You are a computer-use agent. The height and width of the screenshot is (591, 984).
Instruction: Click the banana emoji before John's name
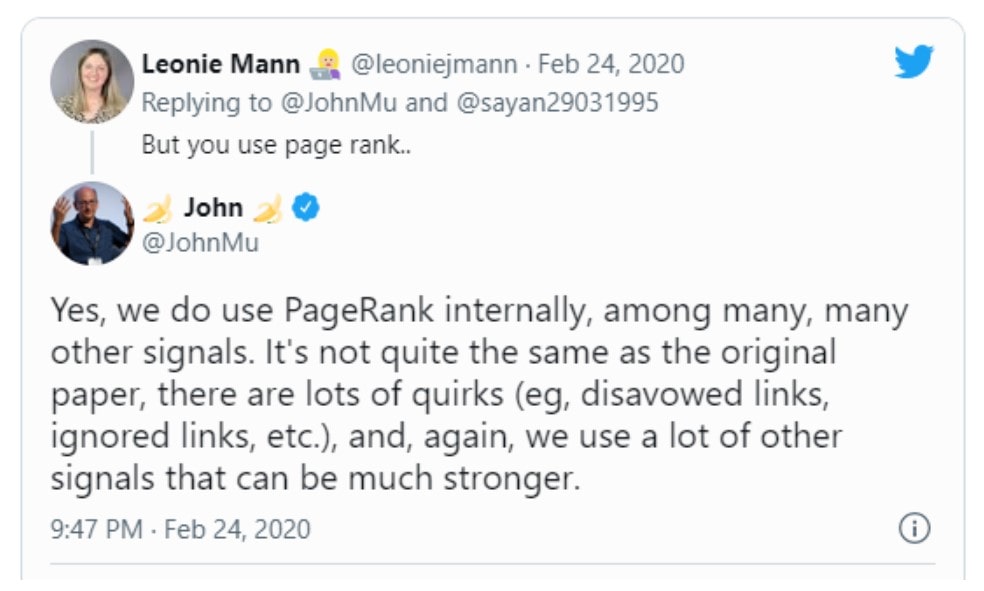[x=158, y=208]
